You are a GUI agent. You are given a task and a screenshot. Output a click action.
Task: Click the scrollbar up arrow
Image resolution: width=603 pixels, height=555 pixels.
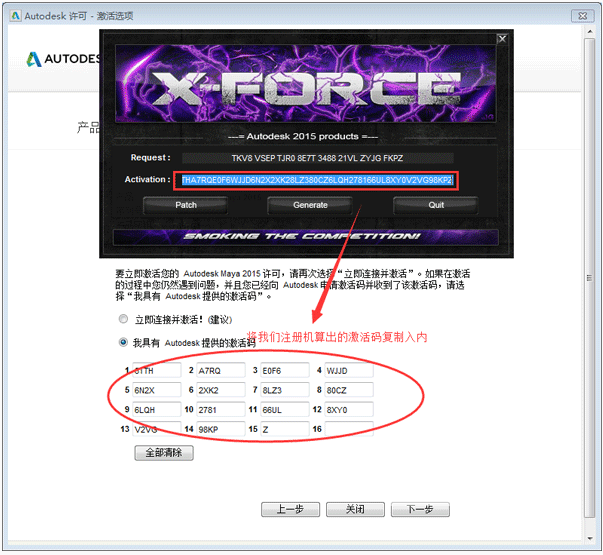point(589,31)
